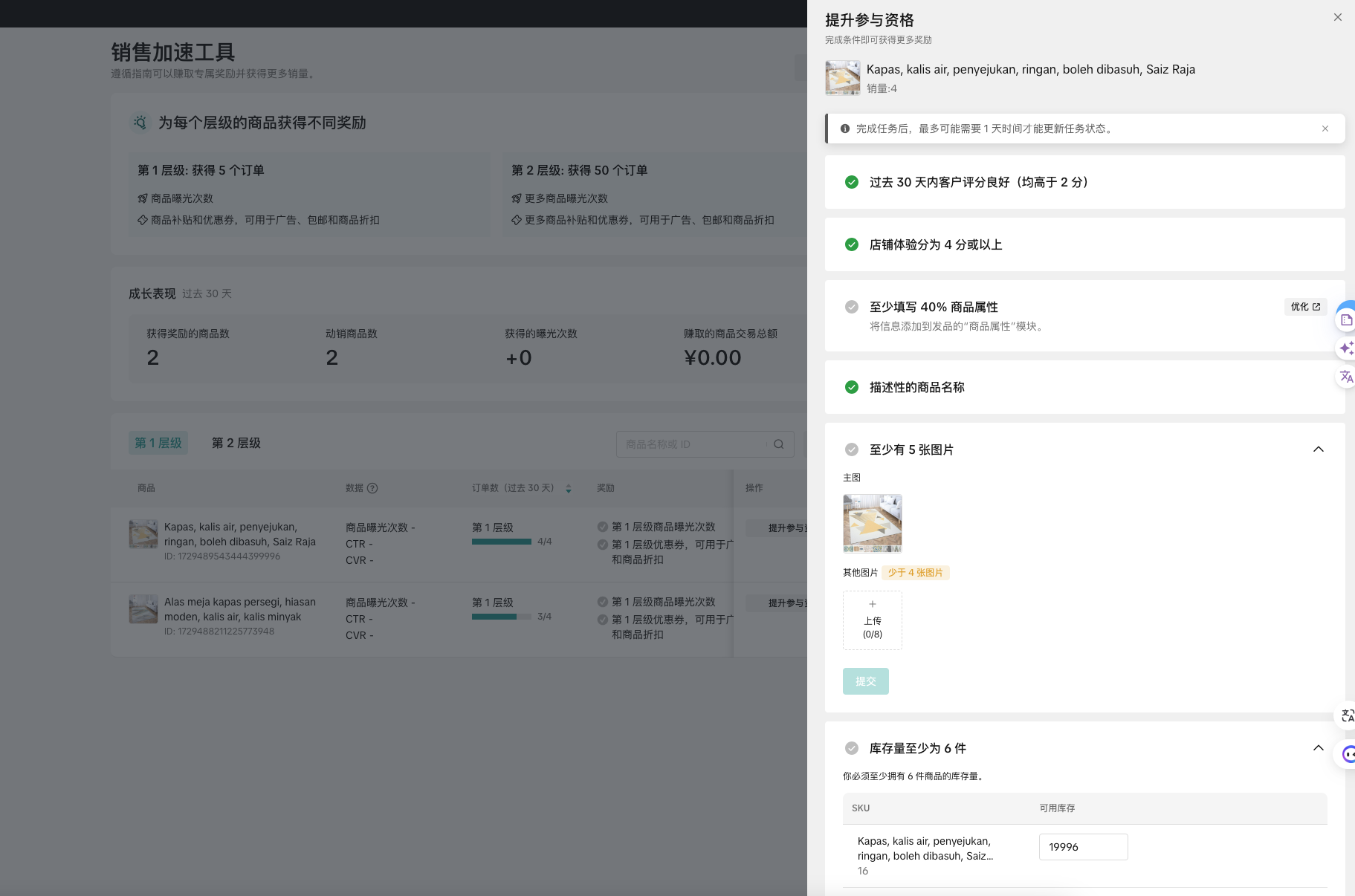Image resolution: width=1355 pixels, height=896 pixels.
Task: Click the green check for 过去 30 天内客户评分良好
Action: point(852,182)
